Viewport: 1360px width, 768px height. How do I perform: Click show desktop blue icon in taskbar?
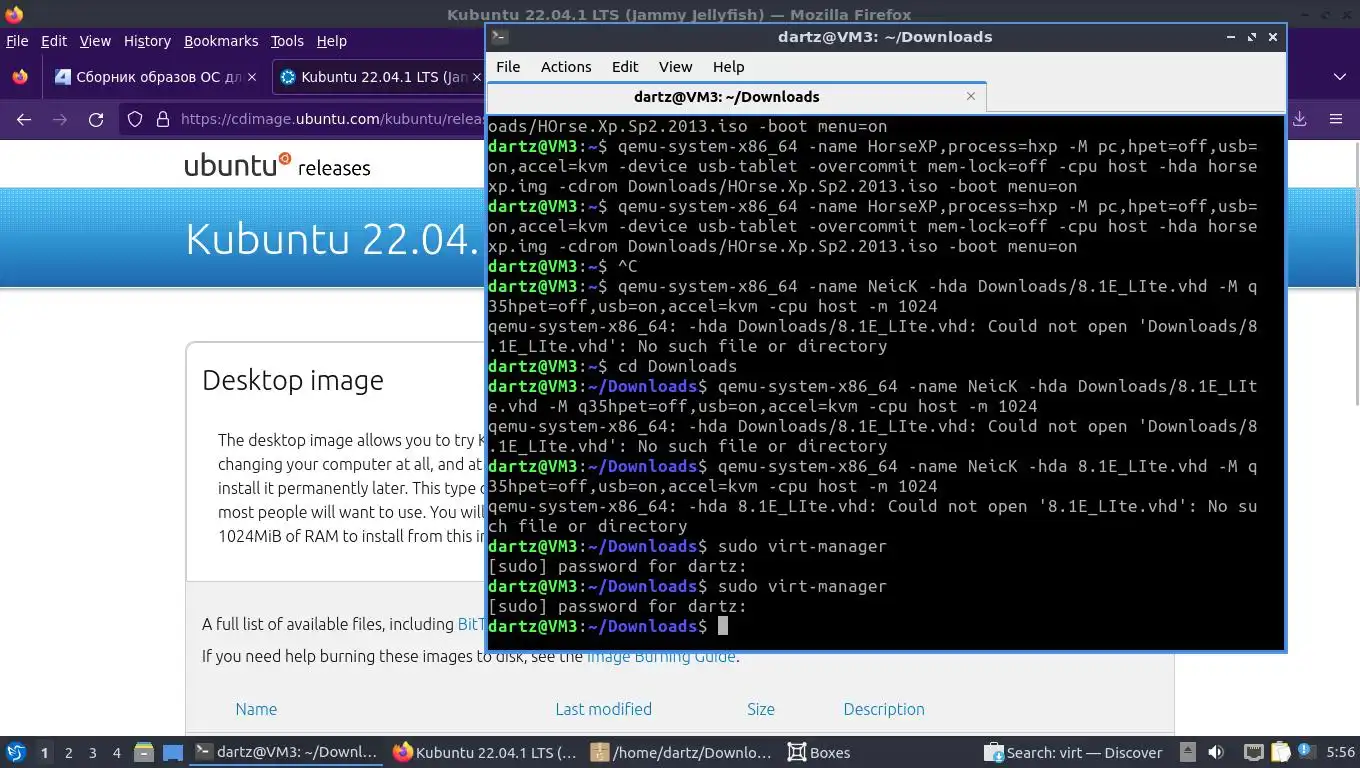173,752
